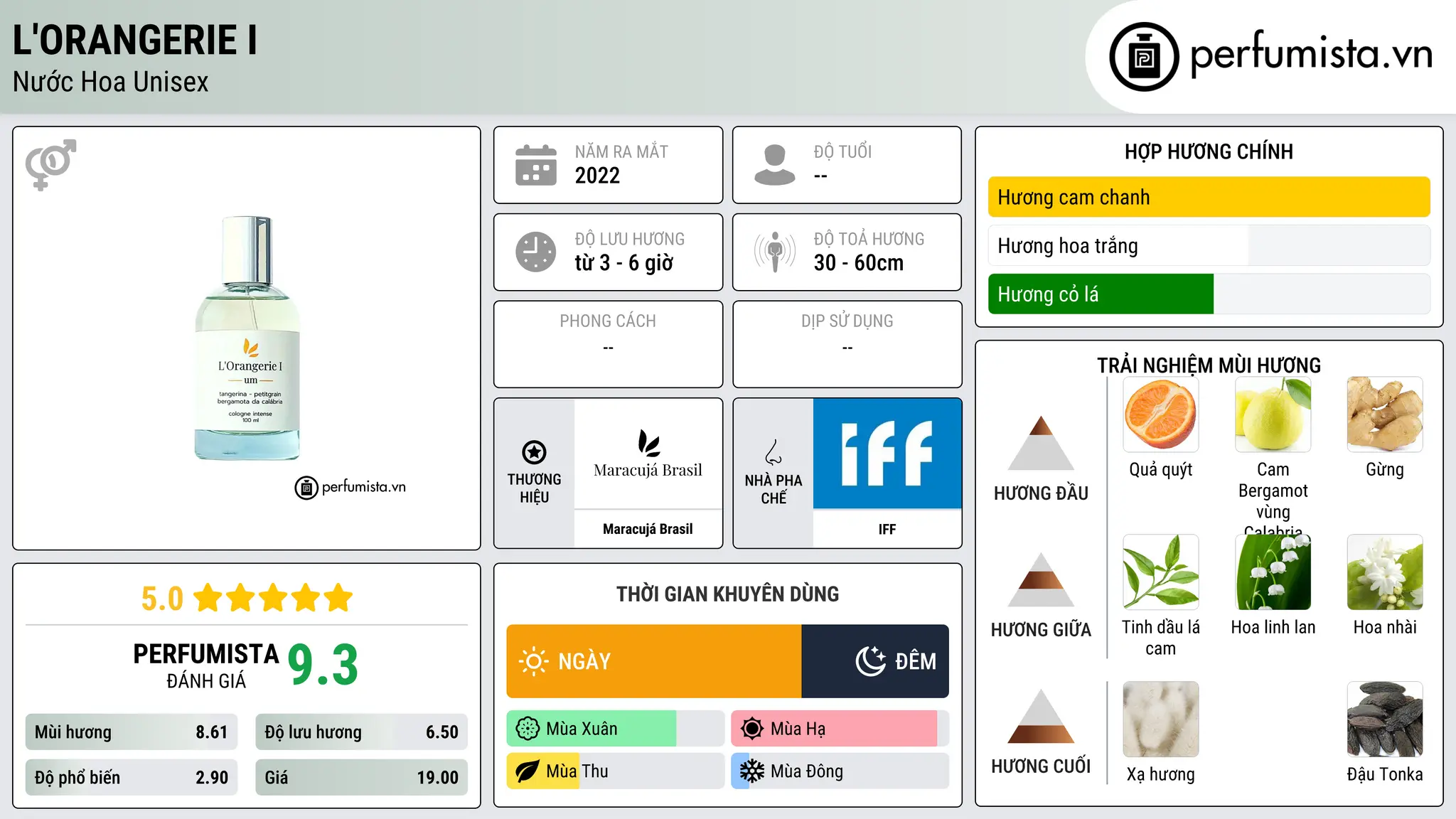Click the Phong cách info card
This screenshot has width=1456, height=819.
click(608, 344)
